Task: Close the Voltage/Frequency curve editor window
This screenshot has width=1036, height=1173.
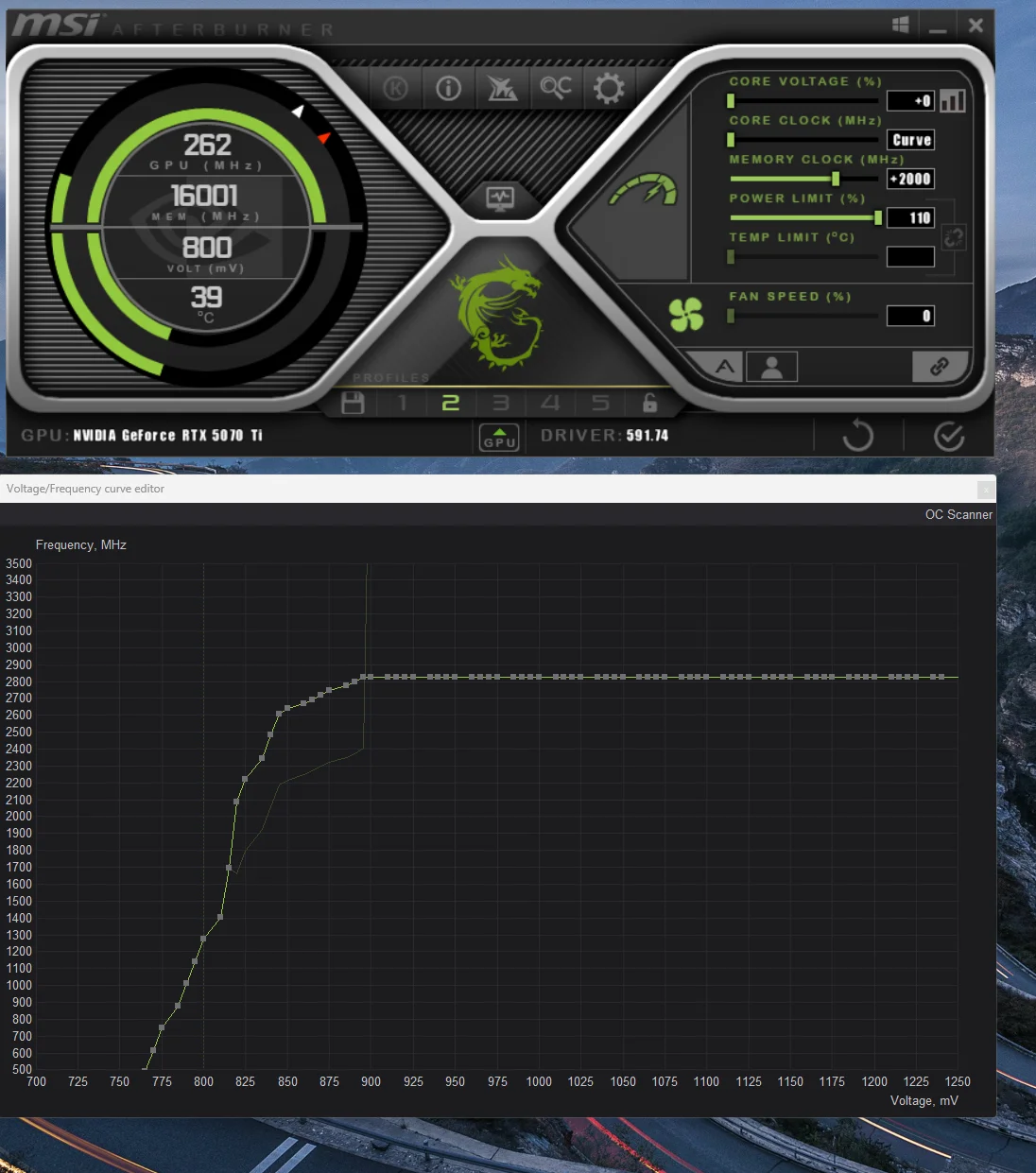Action: 986,489
